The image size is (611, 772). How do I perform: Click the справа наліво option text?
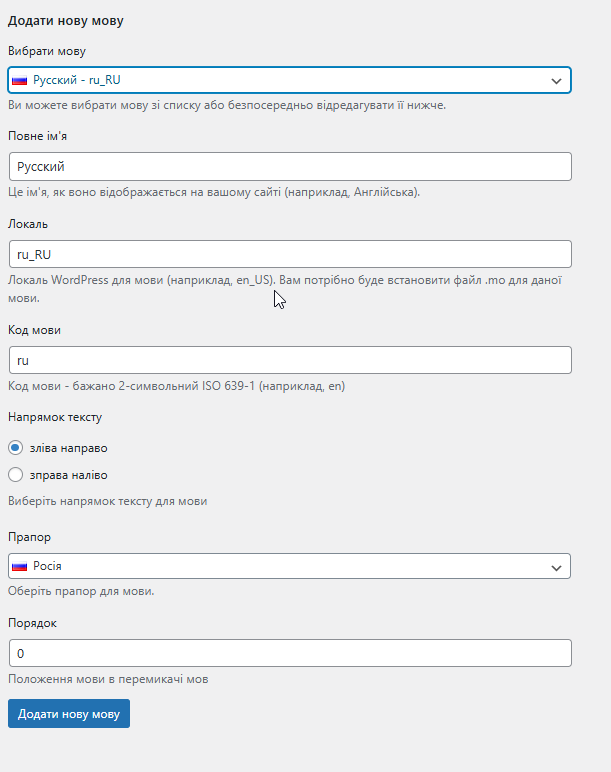(68, 475)
